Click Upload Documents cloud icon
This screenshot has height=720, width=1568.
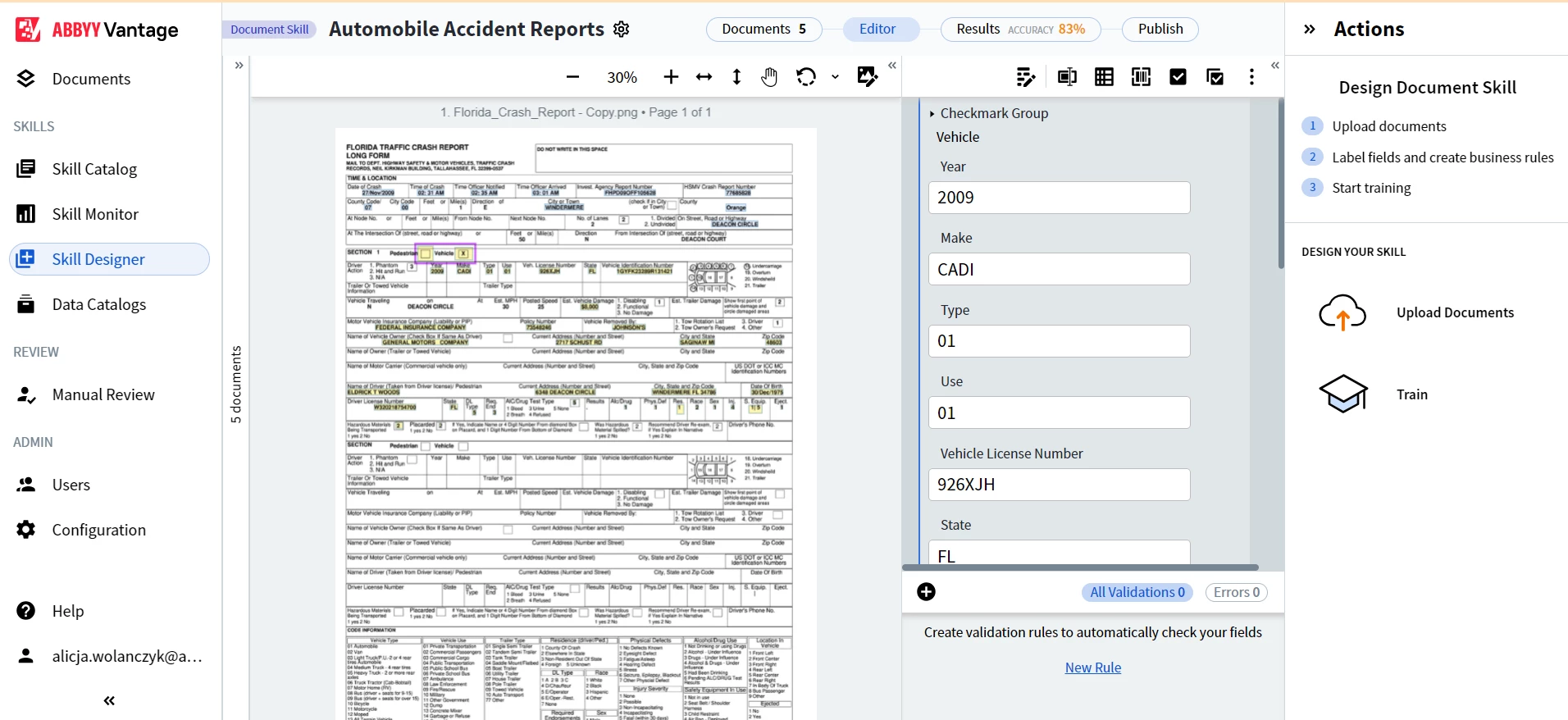pos(1342,312)
